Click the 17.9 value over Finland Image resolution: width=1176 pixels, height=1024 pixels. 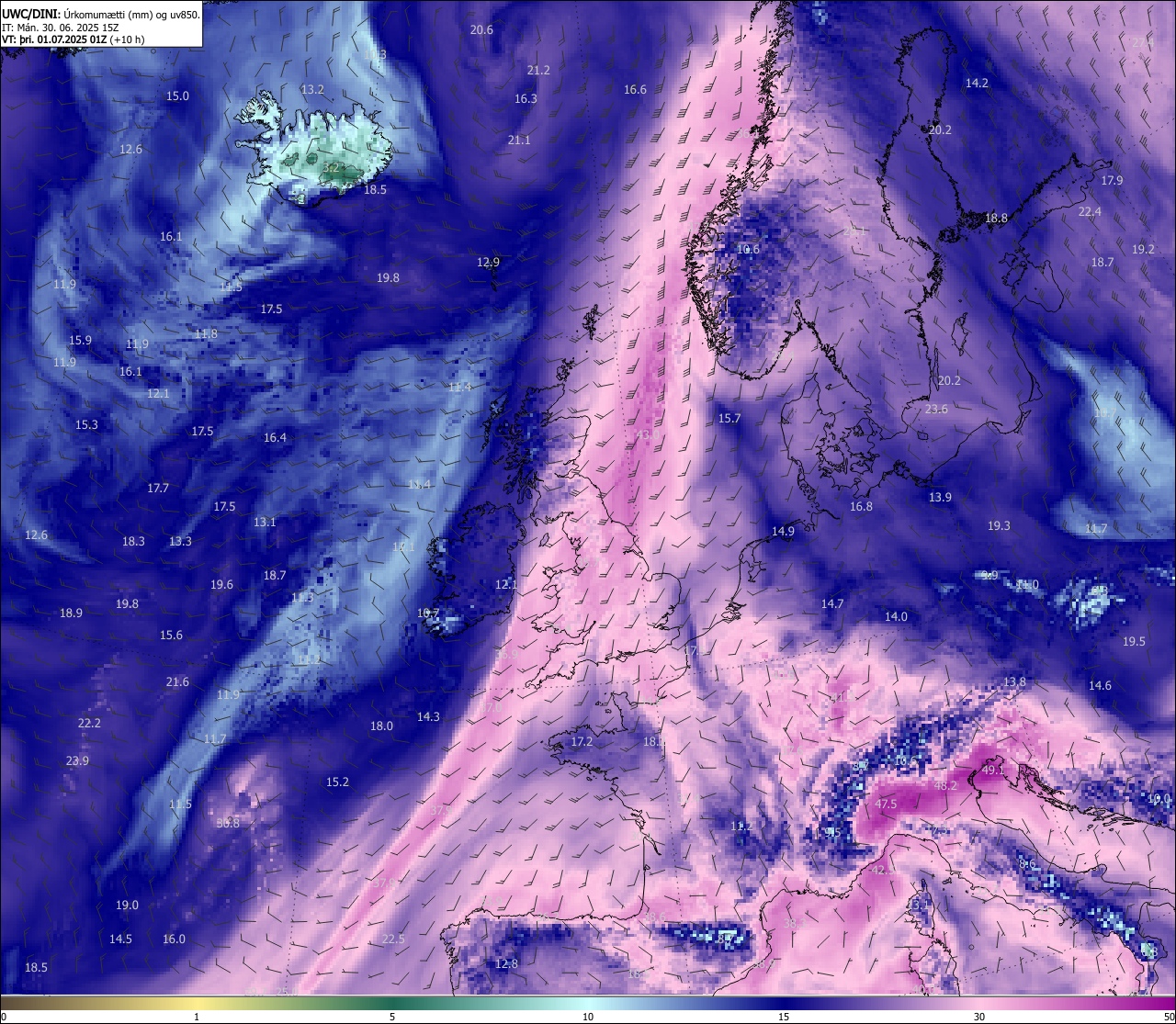(1112, 181)
